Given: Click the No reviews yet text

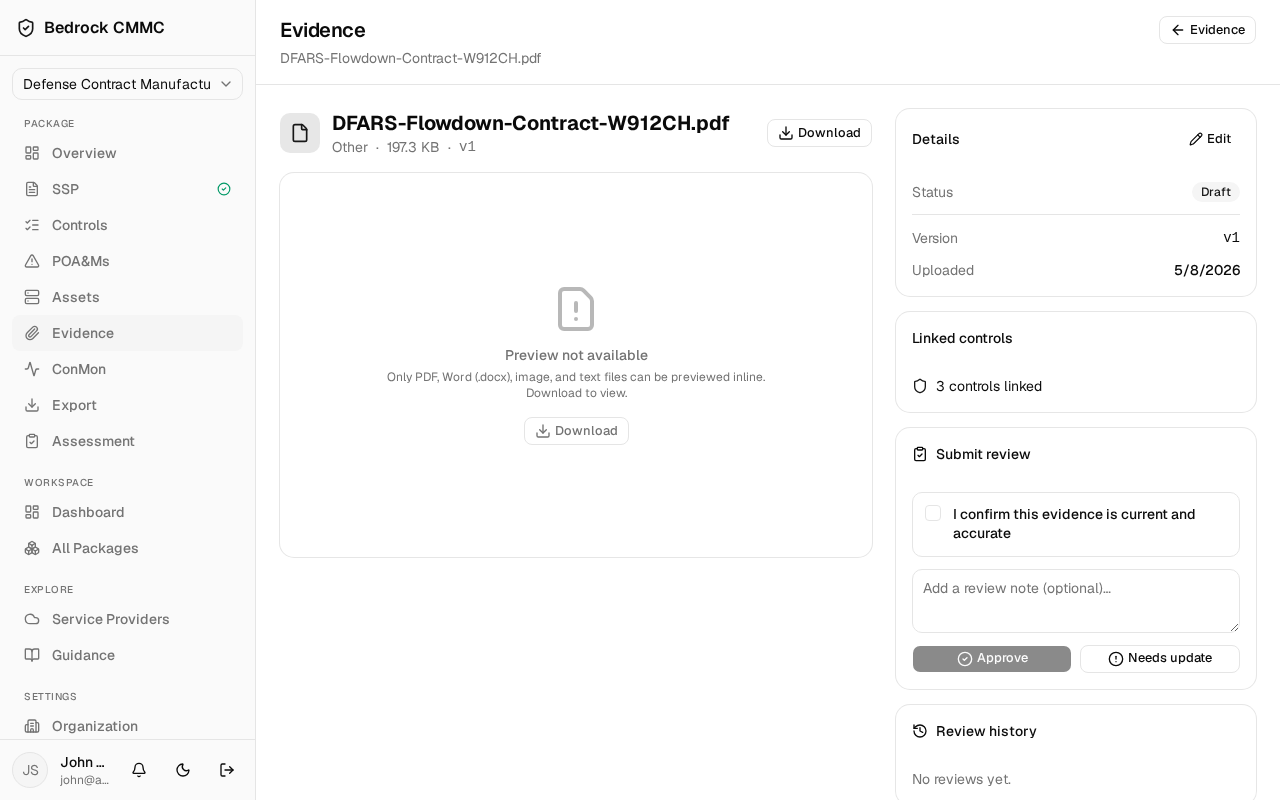Looking at the screenshot, I should coord(961,779).
